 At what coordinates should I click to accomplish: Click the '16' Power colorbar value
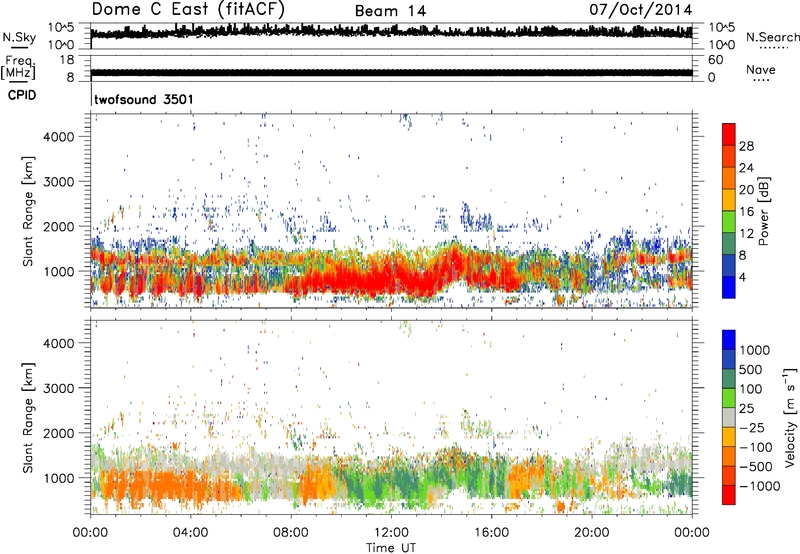746,212
